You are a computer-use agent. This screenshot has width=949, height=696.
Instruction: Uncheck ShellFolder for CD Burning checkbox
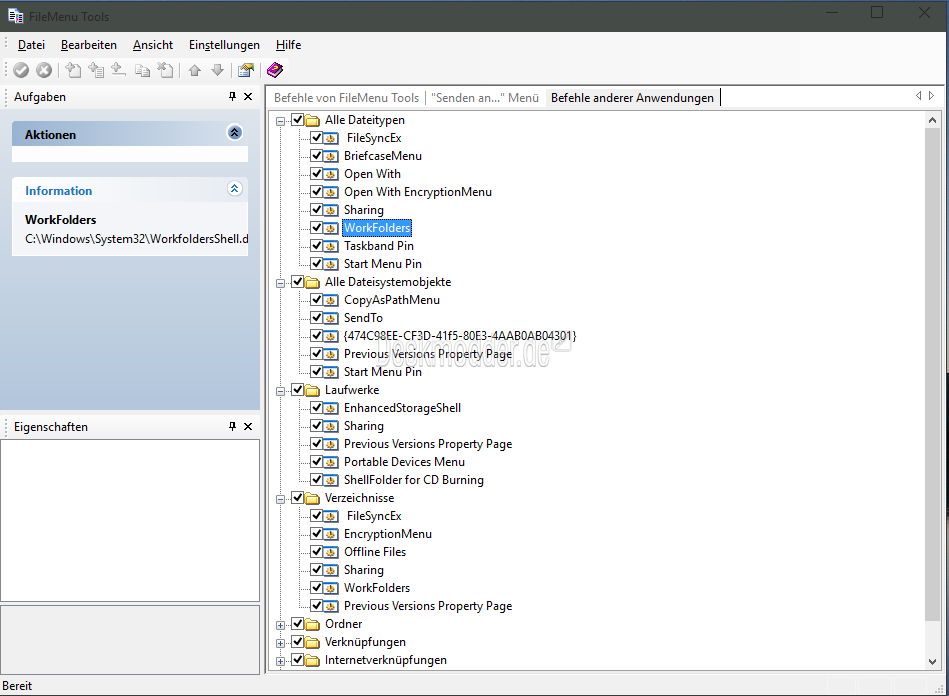point(317,479)
